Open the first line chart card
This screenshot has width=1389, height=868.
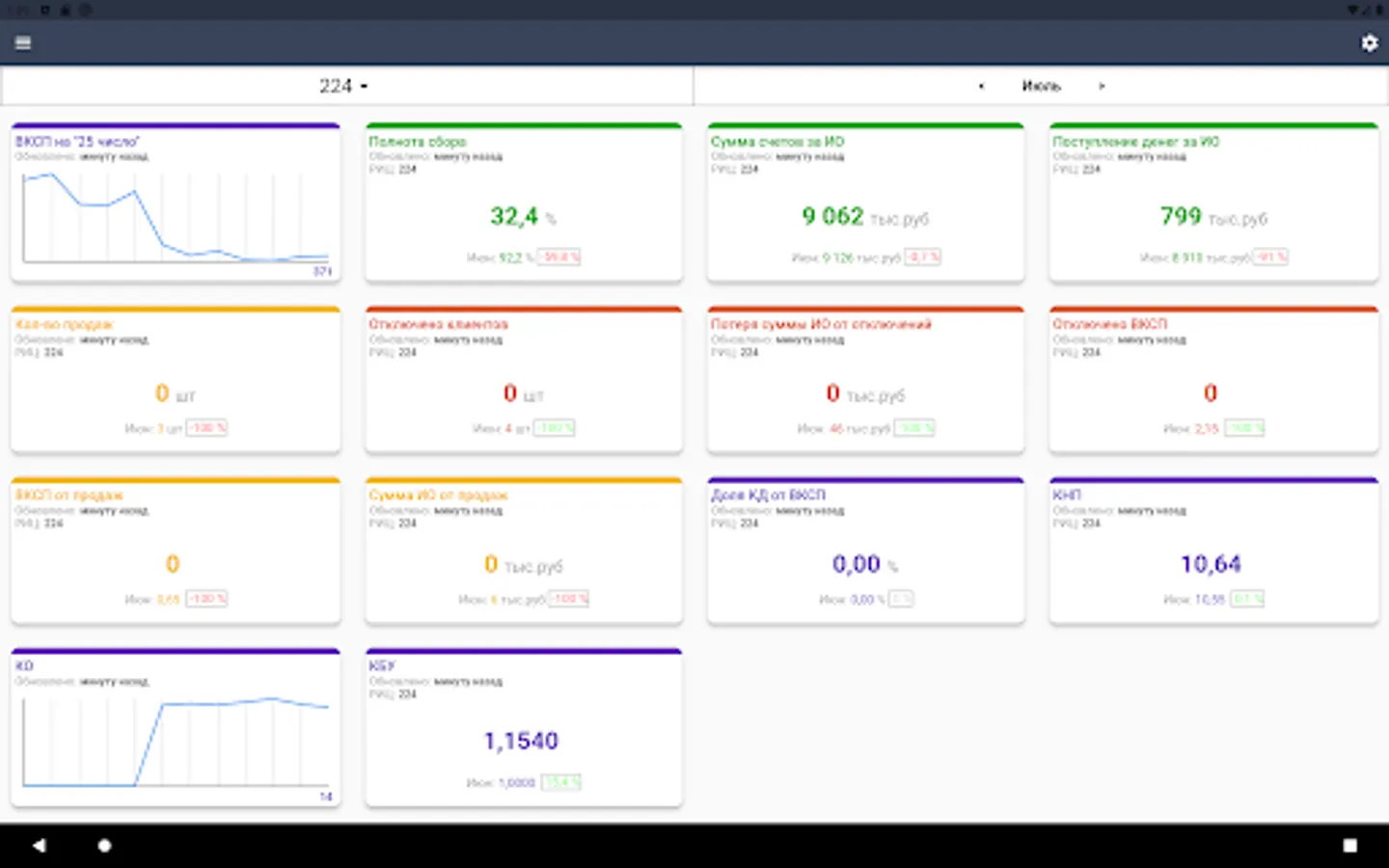click(x=176, y=203)
